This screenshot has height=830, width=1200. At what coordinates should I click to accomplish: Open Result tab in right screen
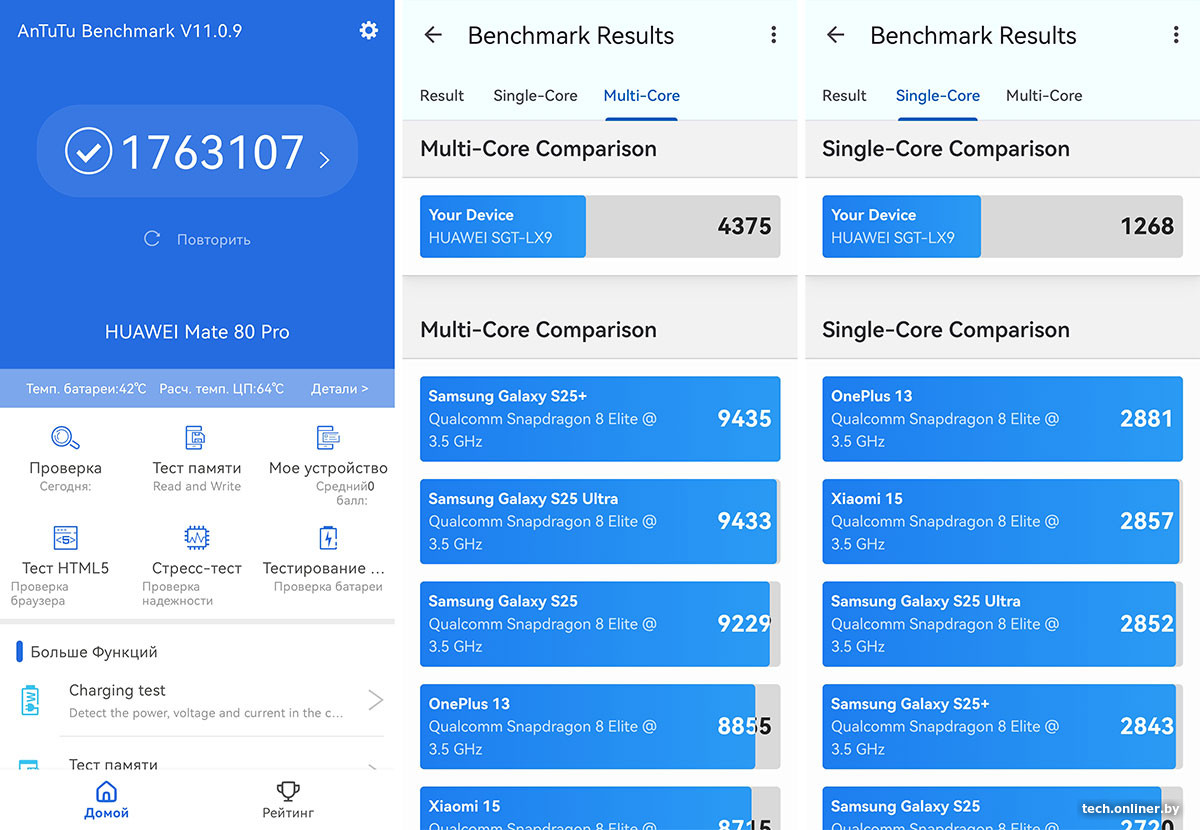click(x=844, y=96)
